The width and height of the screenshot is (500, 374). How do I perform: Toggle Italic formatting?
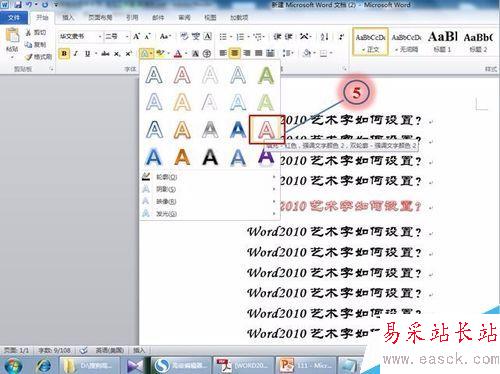(x=76, y=53)
